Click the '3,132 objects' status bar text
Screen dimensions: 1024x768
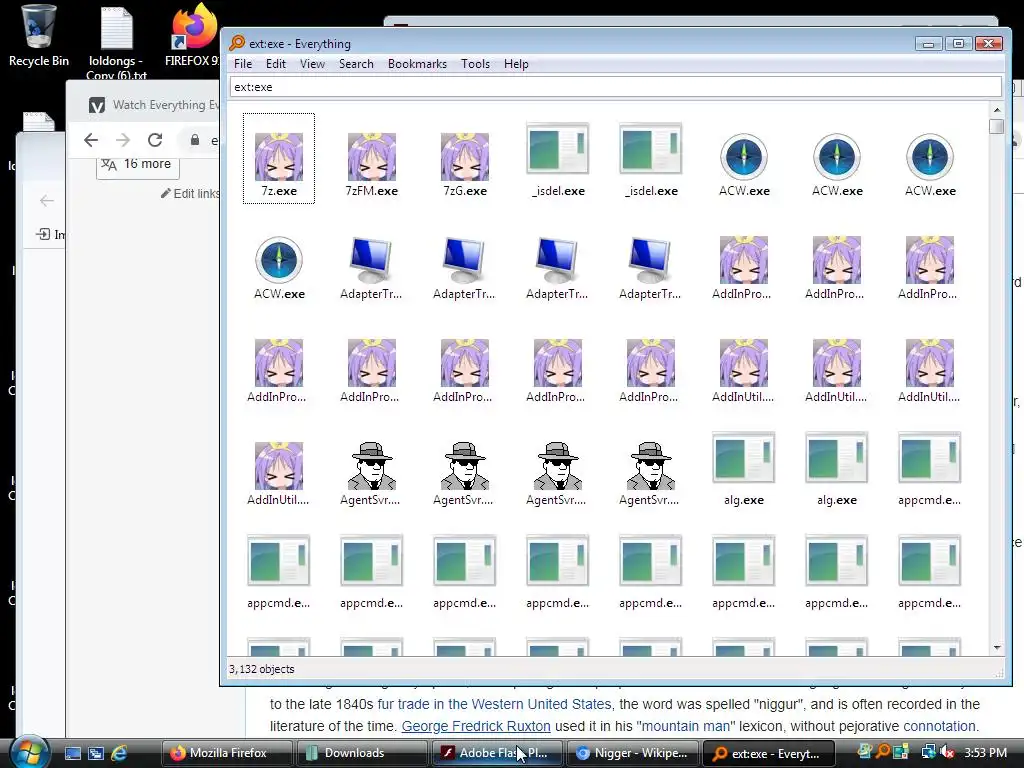261,669
